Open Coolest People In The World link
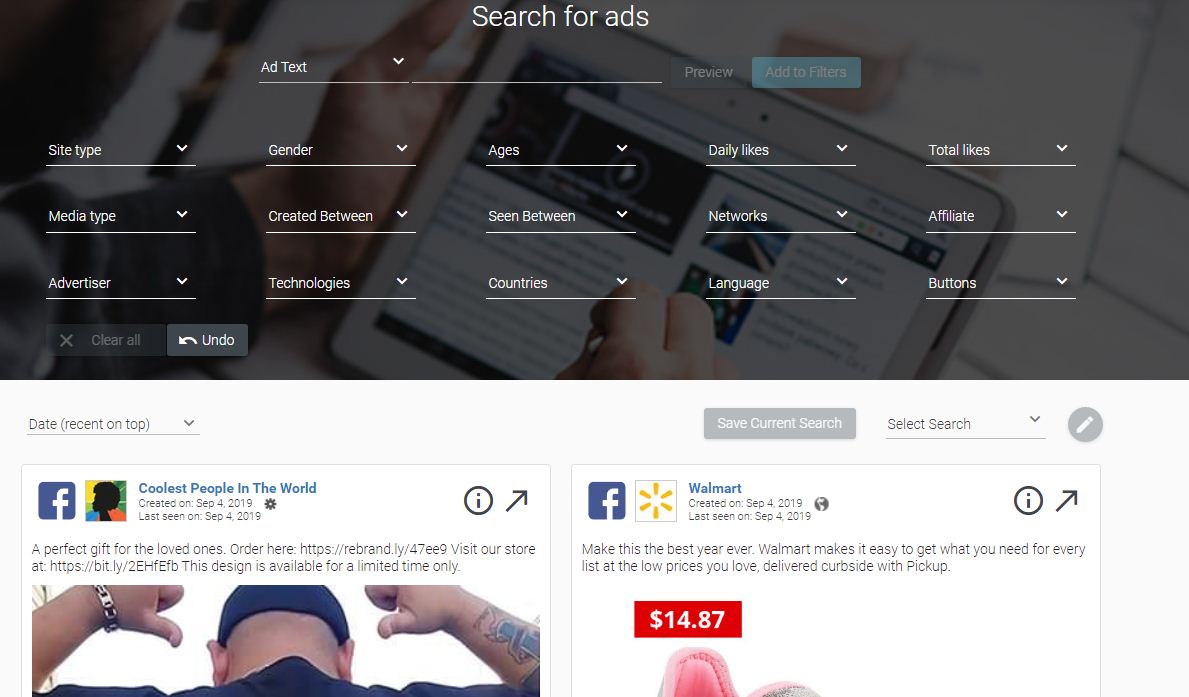1189x697 pixels. point(227,488)
